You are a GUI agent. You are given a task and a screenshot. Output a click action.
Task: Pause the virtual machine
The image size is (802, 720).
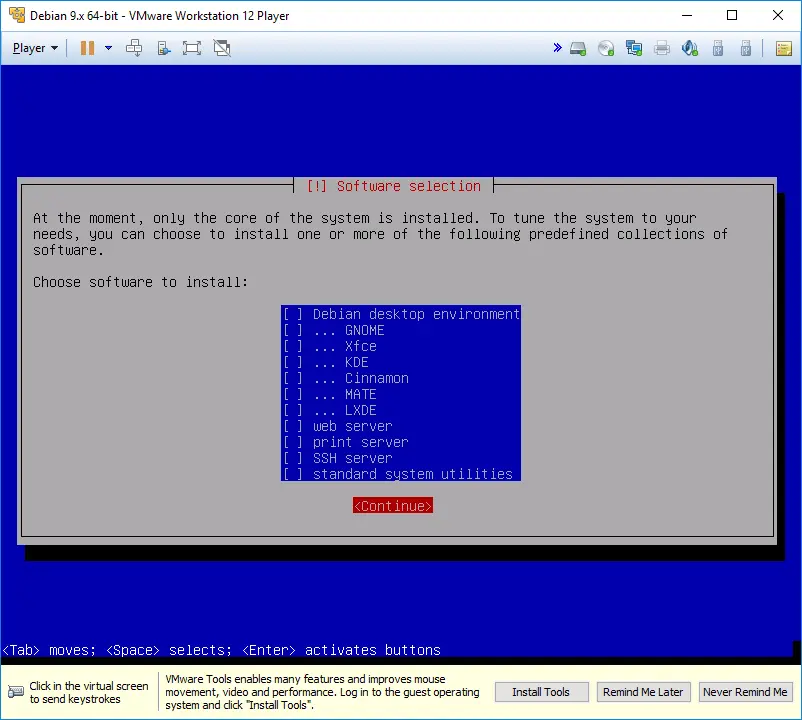point(87,48)
